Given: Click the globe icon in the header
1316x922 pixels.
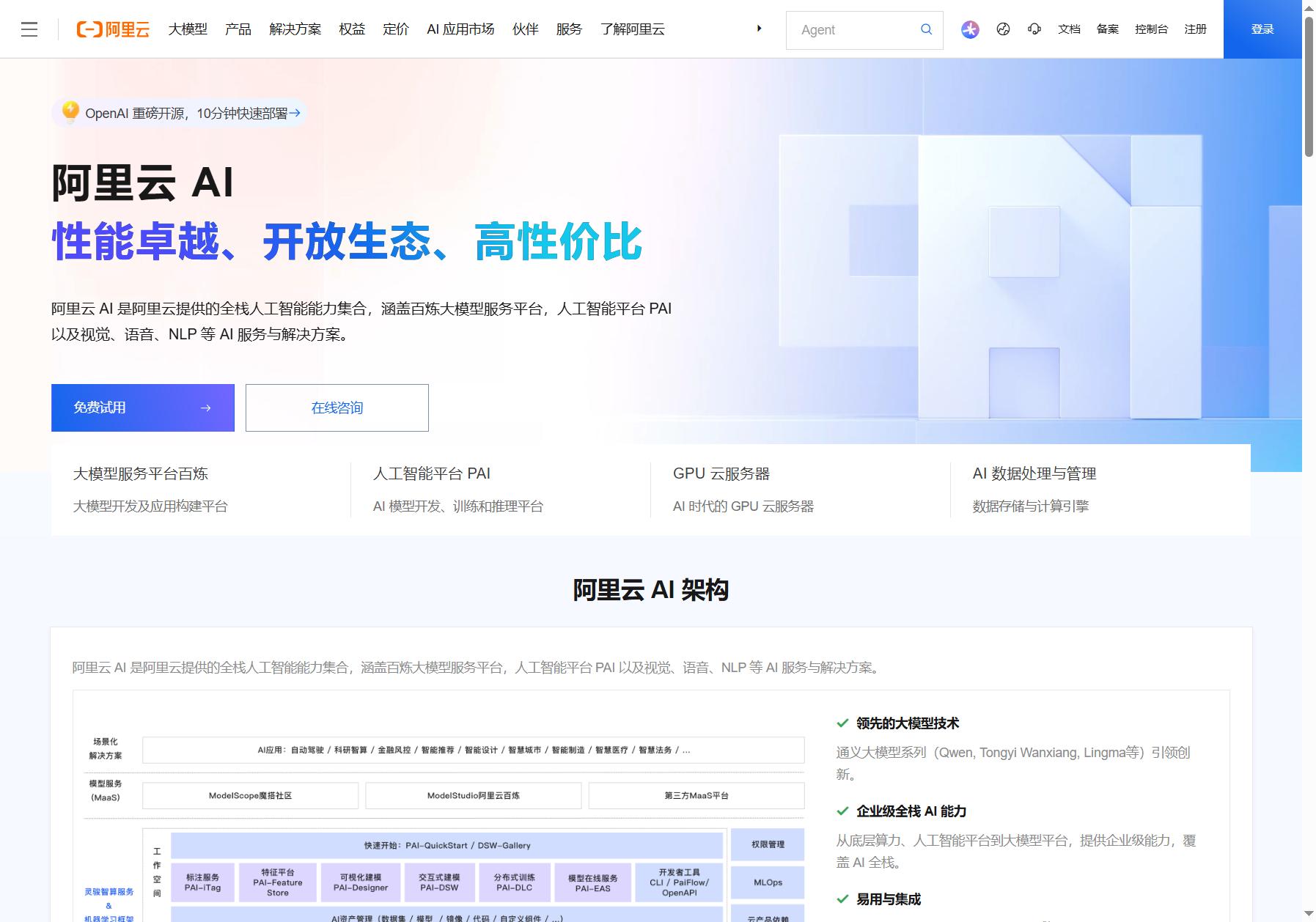Looking at the screenshot, I should tap(1004, 29).
